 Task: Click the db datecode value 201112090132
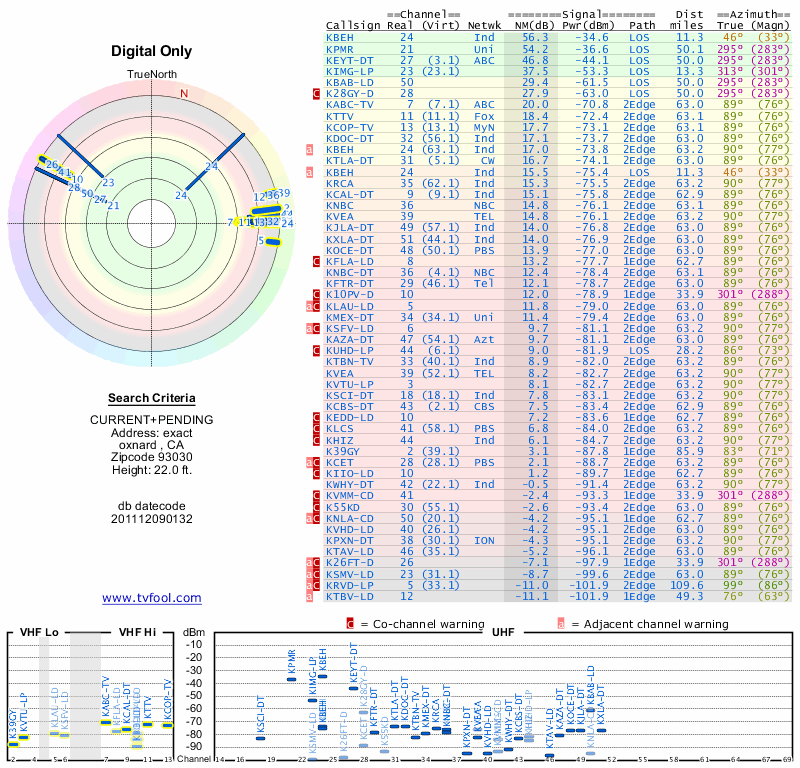(x=152, y=519)
